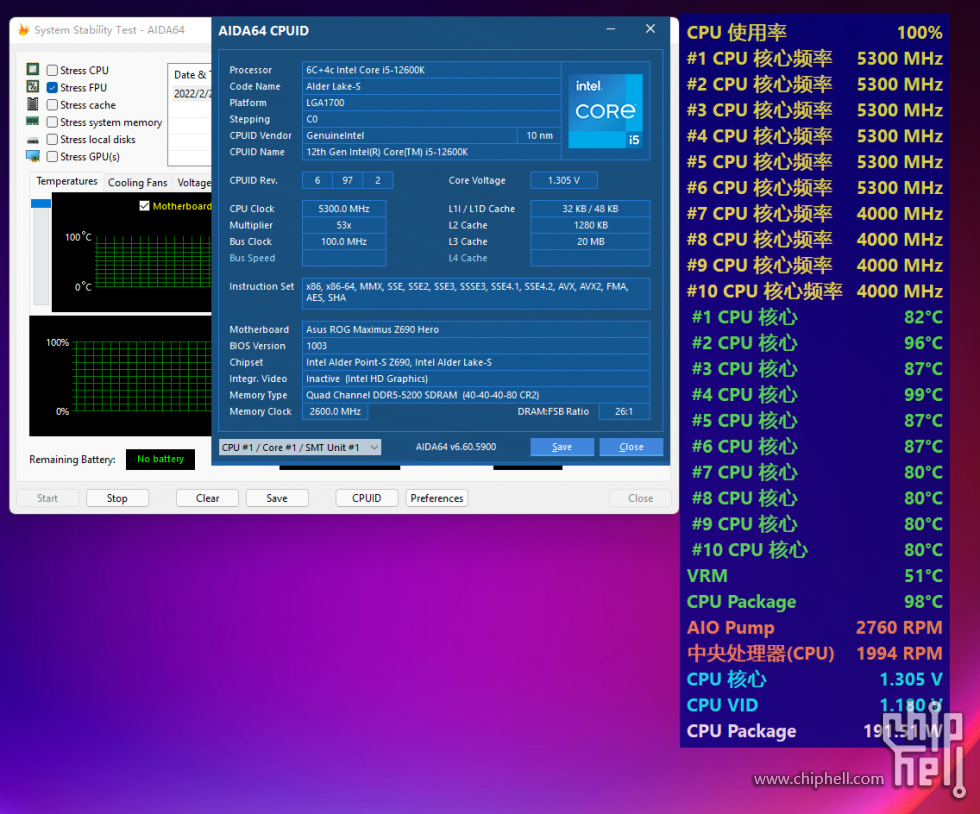Viewport: 980px width, 814px height.
Task: Switch to the Cooling Fans tab
Action: click(x=138, y=183)
